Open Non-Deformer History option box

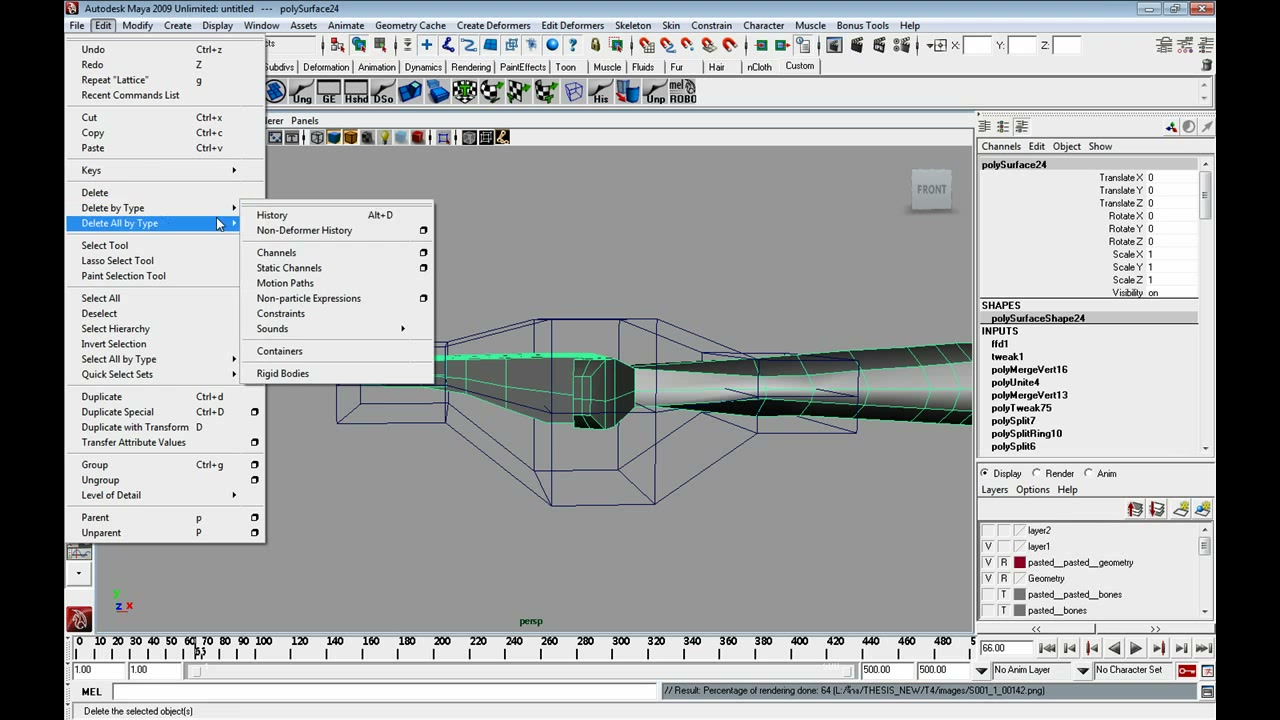(x=423, y=230)
